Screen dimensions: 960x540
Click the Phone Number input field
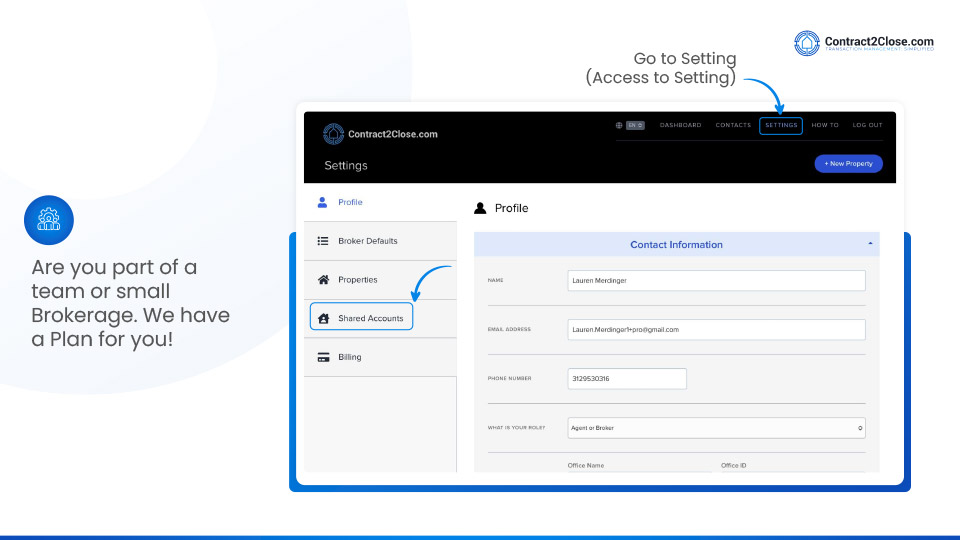tap(627, 379)
